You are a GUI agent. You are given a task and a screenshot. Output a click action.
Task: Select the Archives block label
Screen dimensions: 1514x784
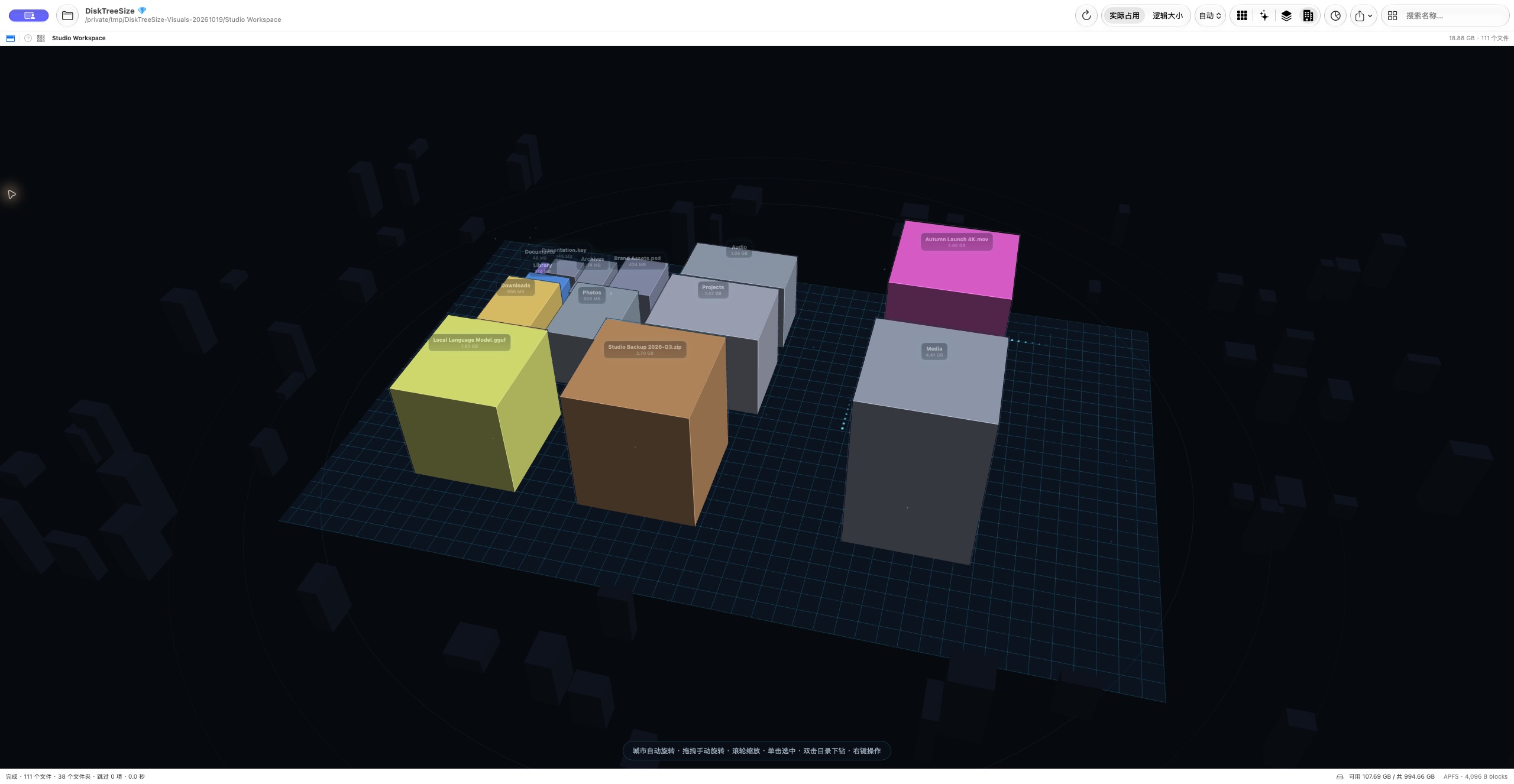pos(592,261)
